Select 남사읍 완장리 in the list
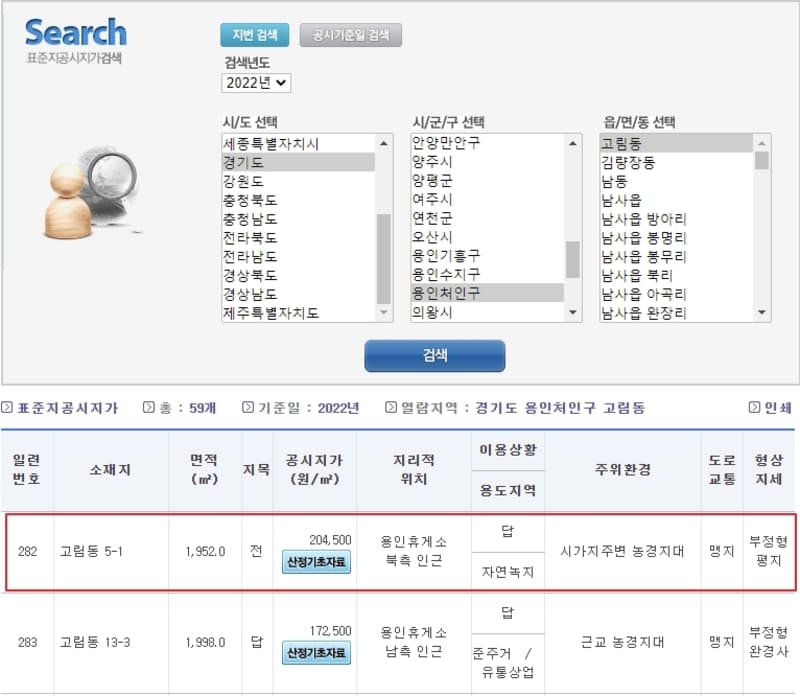 (x=676, y=312)
